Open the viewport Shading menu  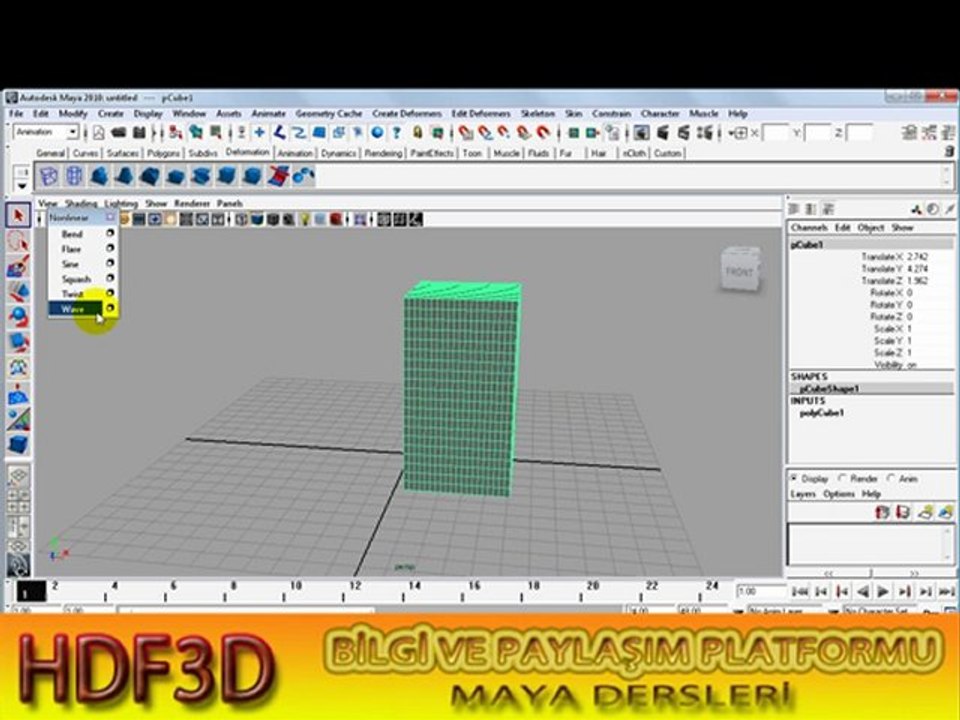click(x=81, y=203)
